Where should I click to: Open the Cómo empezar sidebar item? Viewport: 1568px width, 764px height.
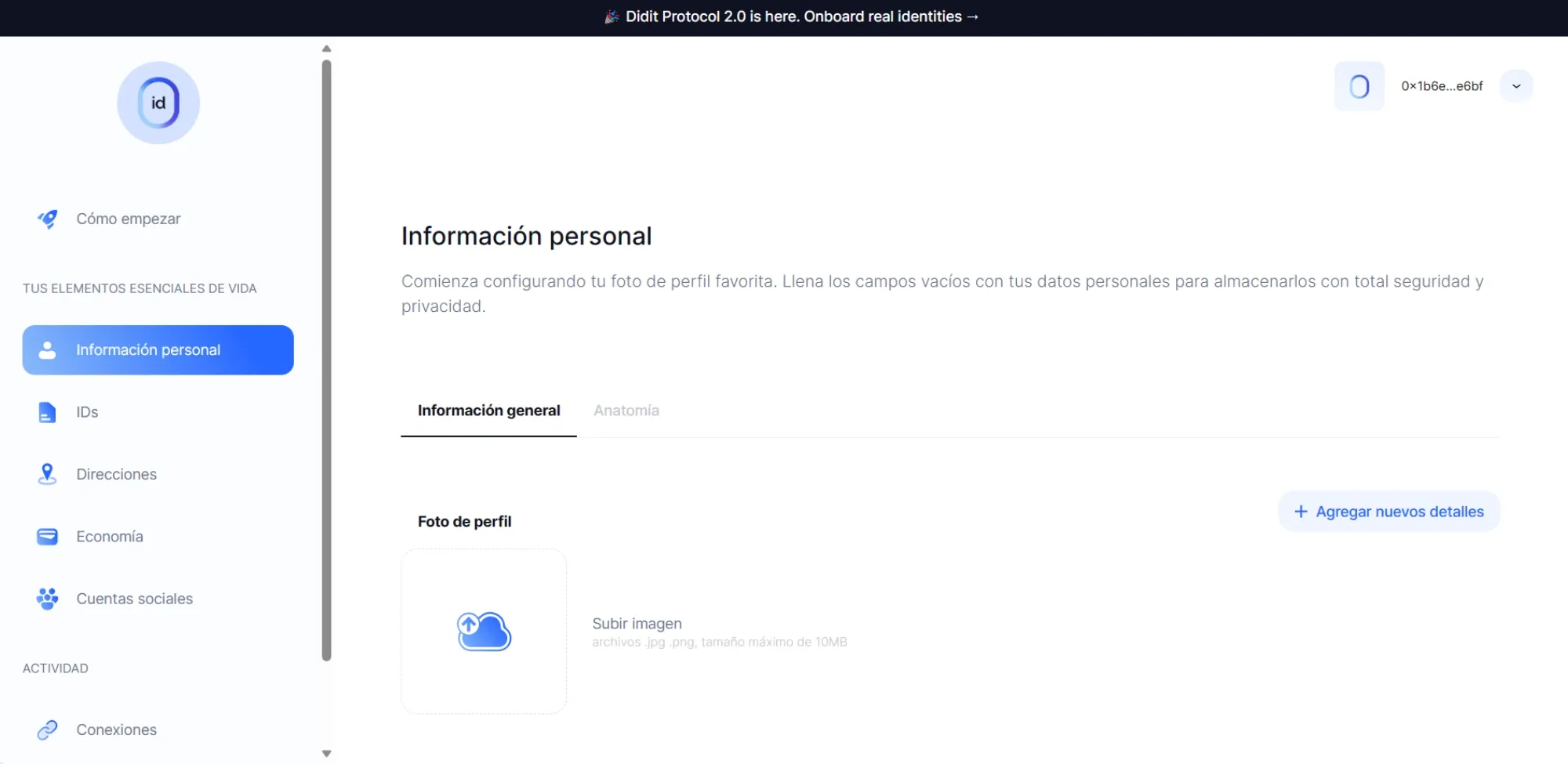[x=128, y=219]
